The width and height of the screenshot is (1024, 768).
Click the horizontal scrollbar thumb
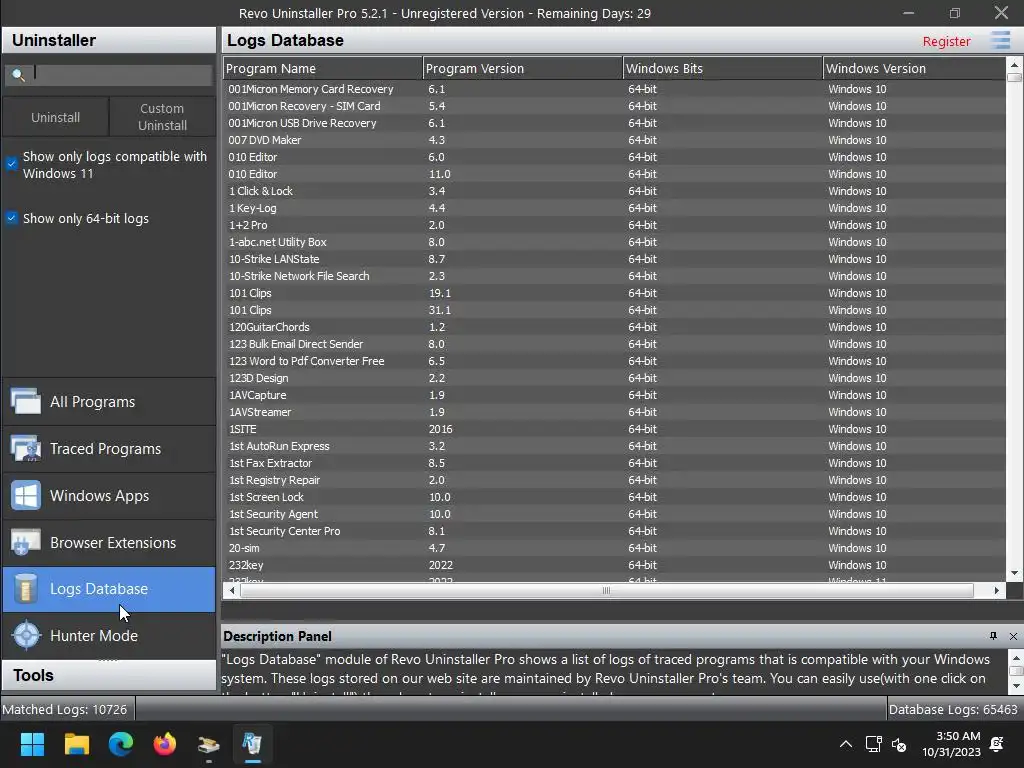(x=607, y=590)
